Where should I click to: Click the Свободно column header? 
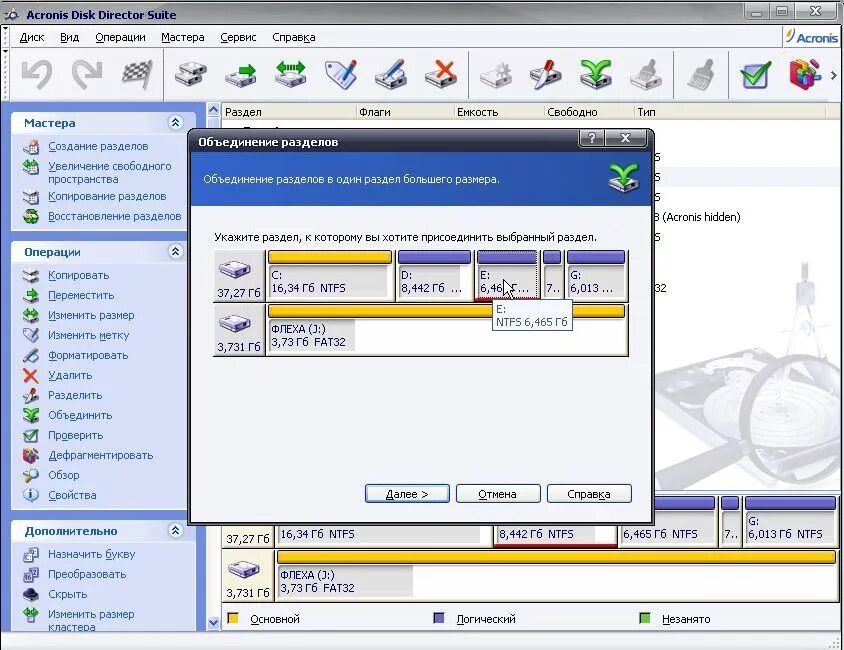pyautogui.click(x=589, y=112)
